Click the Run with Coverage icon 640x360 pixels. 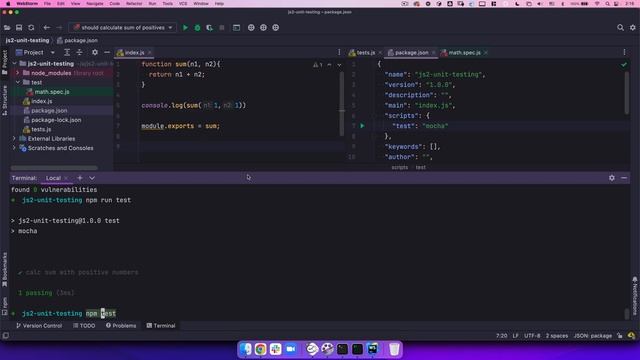(209, 28)
